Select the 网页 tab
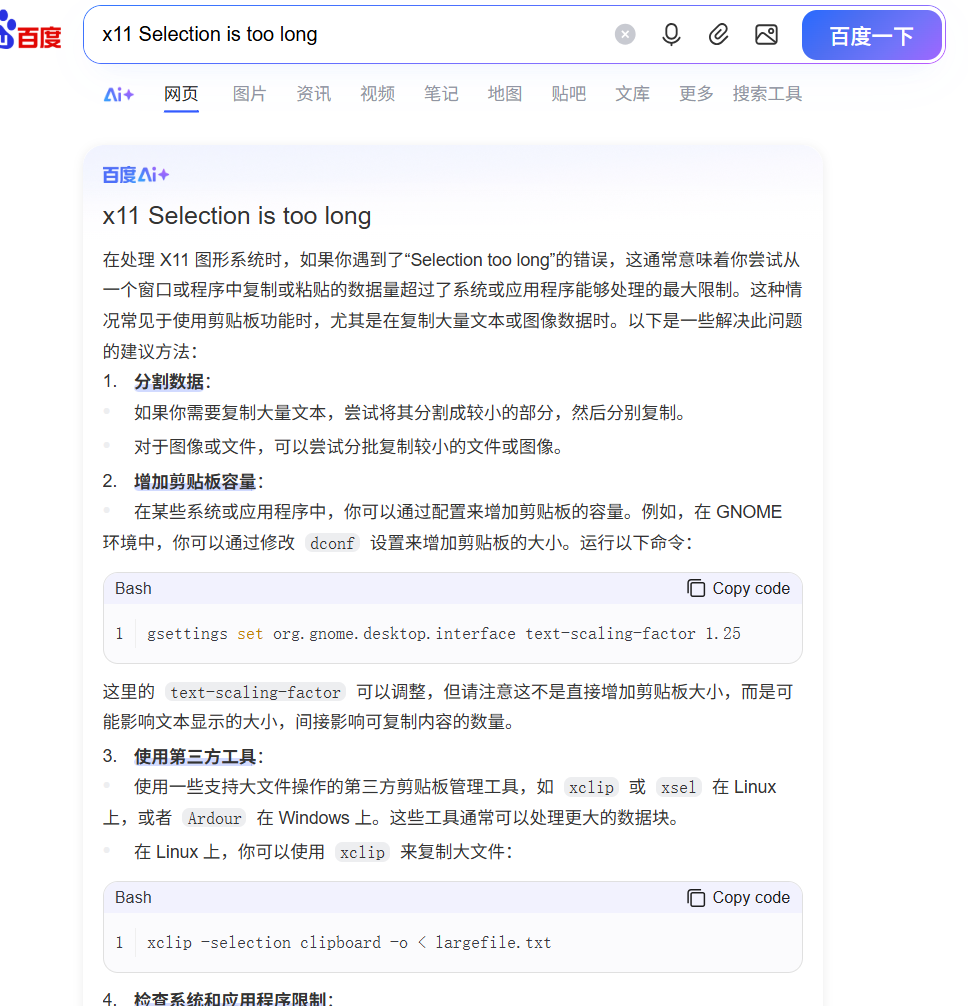968x1006 pixels. tap(181, 94)
